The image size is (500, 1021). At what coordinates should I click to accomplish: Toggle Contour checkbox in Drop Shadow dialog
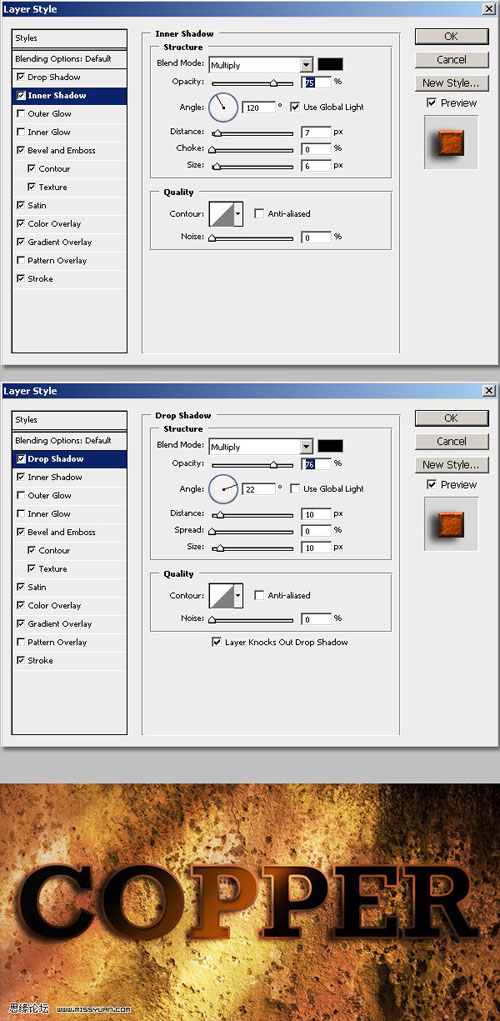point(32,550)
